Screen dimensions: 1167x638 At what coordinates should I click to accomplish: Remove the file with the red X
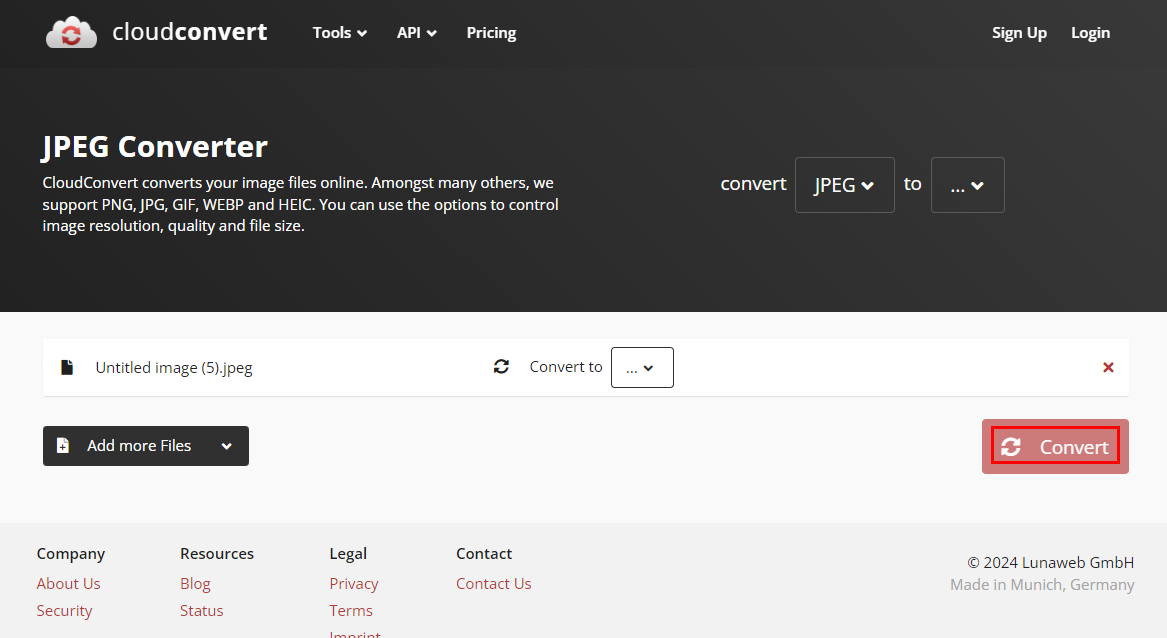click(x=1108, y=367)
